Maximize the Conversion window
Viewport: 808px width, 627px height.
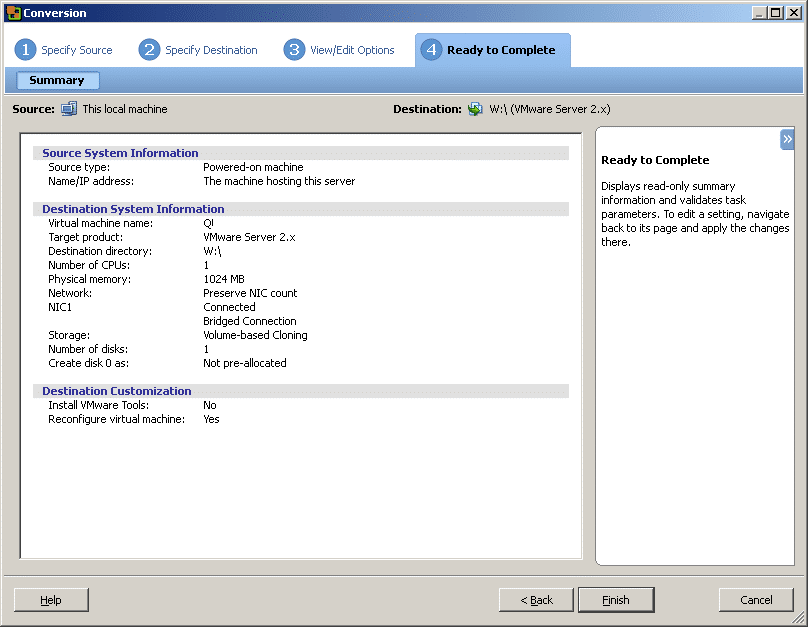(776, 13)
